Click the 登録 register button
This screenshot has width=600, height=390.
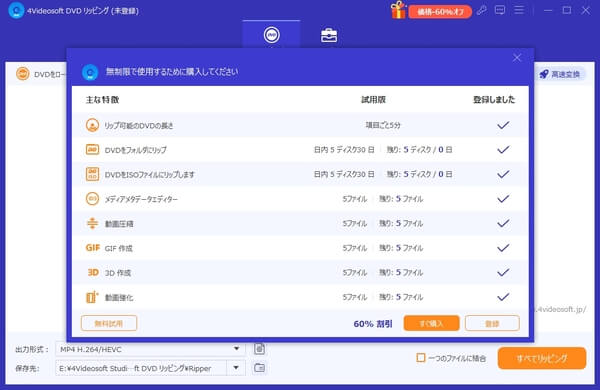(x=492, y=323)
